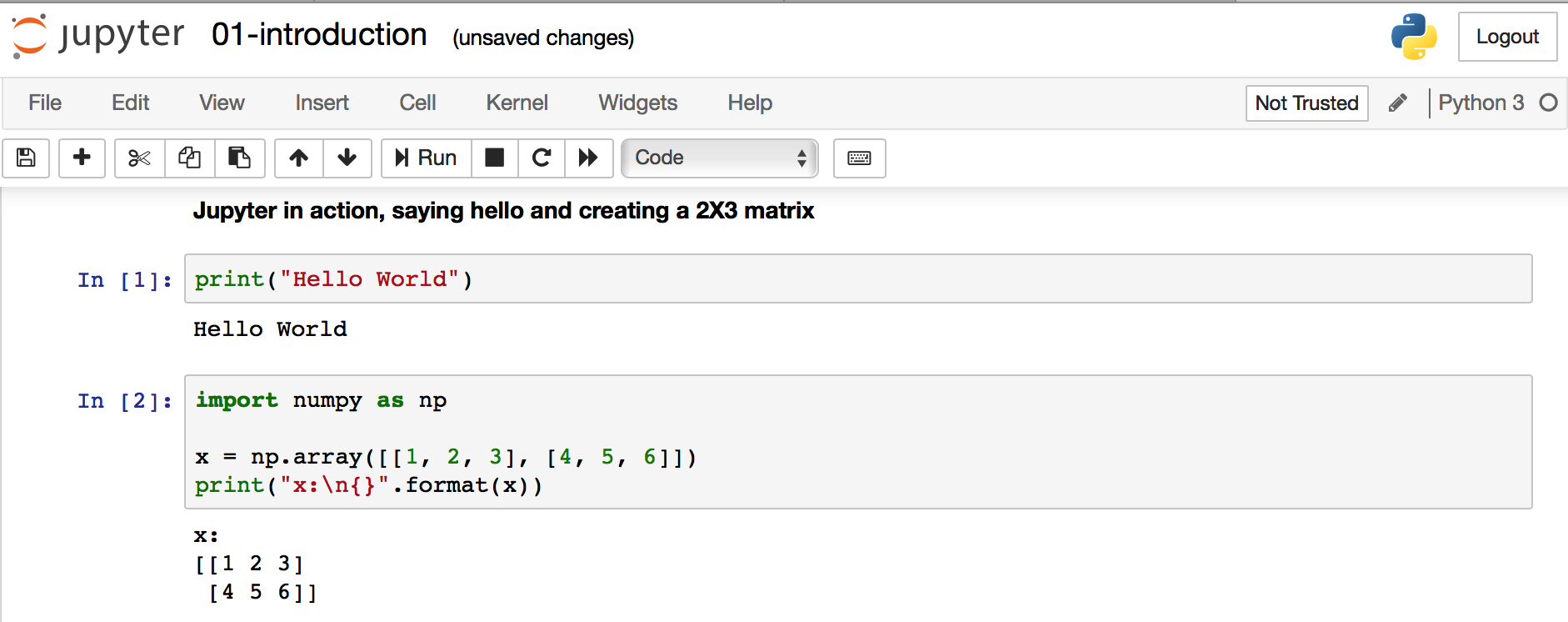Expand the Widgets menu
The image size is (1568, 622).
point(637,103)
